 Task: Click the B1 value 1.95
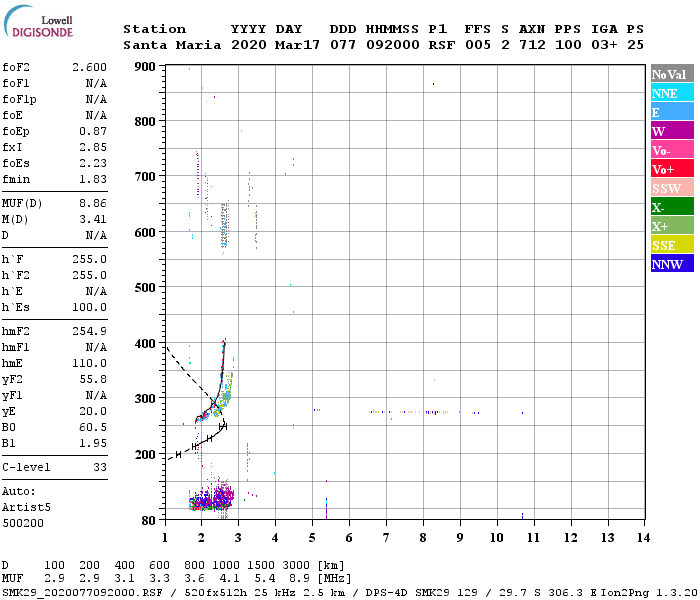point(93,443)
